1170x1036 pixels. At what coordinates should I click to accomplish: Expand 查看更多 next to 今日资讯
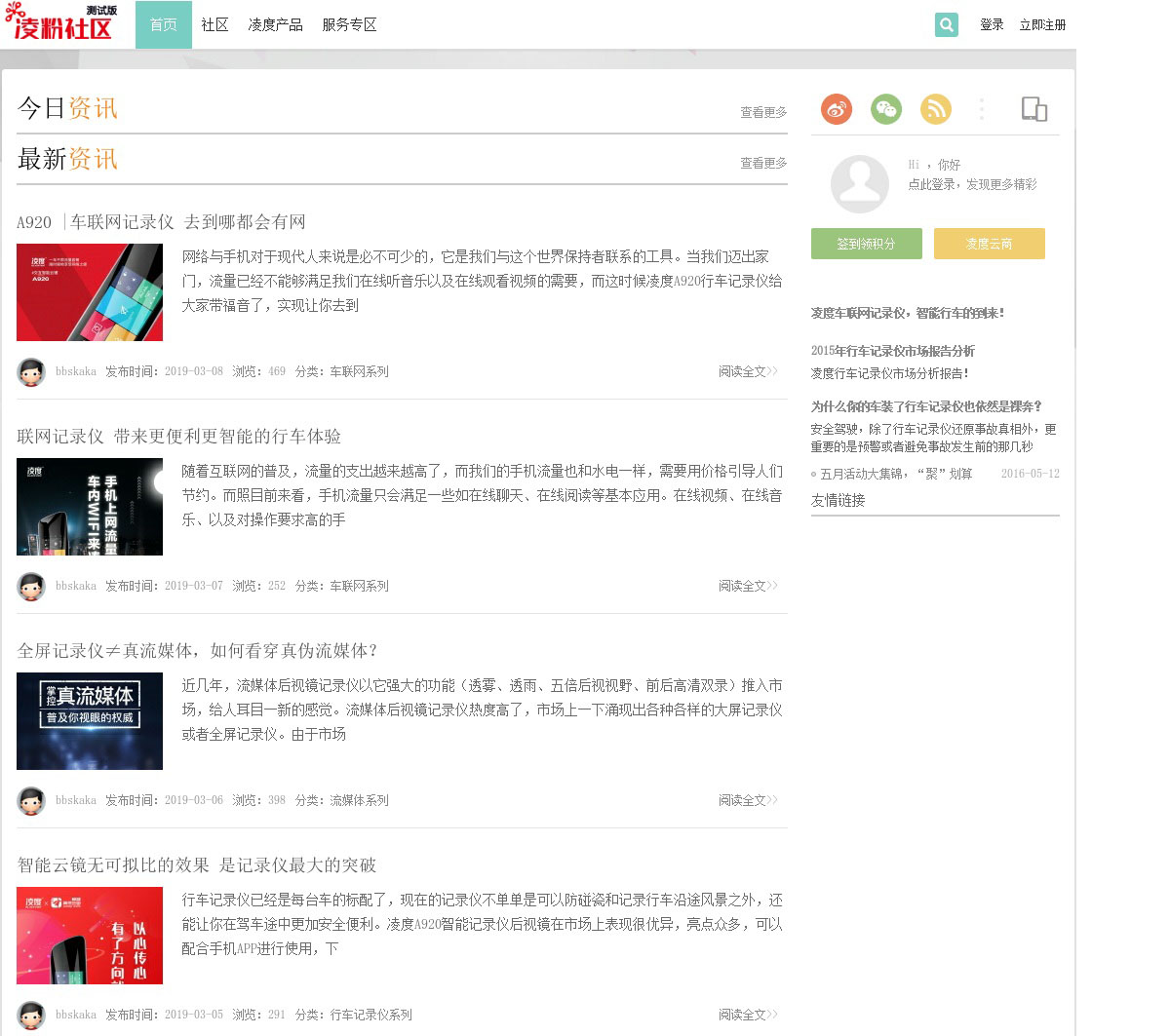[x=762, y=112]
